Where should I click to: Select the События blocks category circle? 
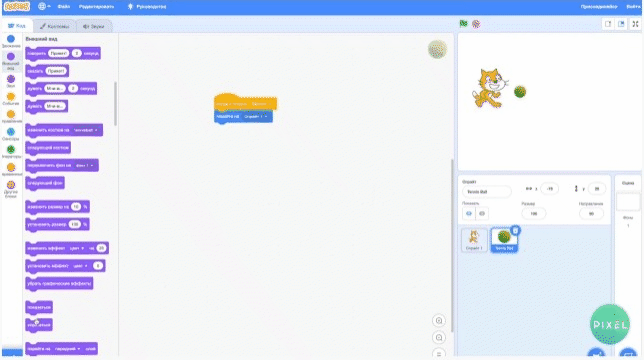coord(11,97)
